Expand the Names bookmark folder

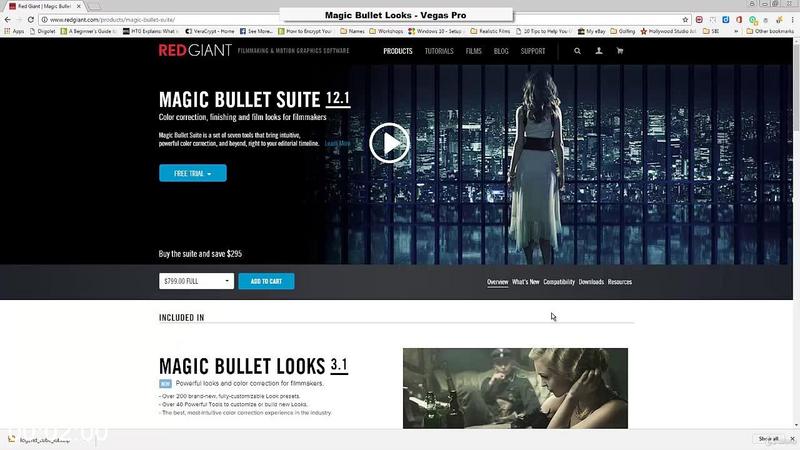[x=352, y=31]
